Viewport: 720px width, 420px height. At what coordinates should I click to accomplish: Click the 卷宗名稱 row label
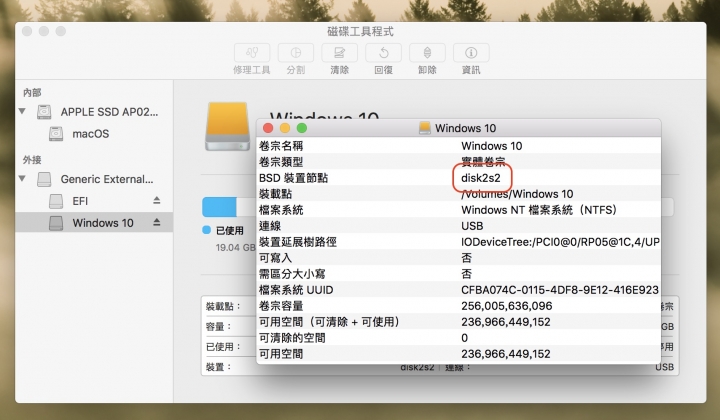281,146
